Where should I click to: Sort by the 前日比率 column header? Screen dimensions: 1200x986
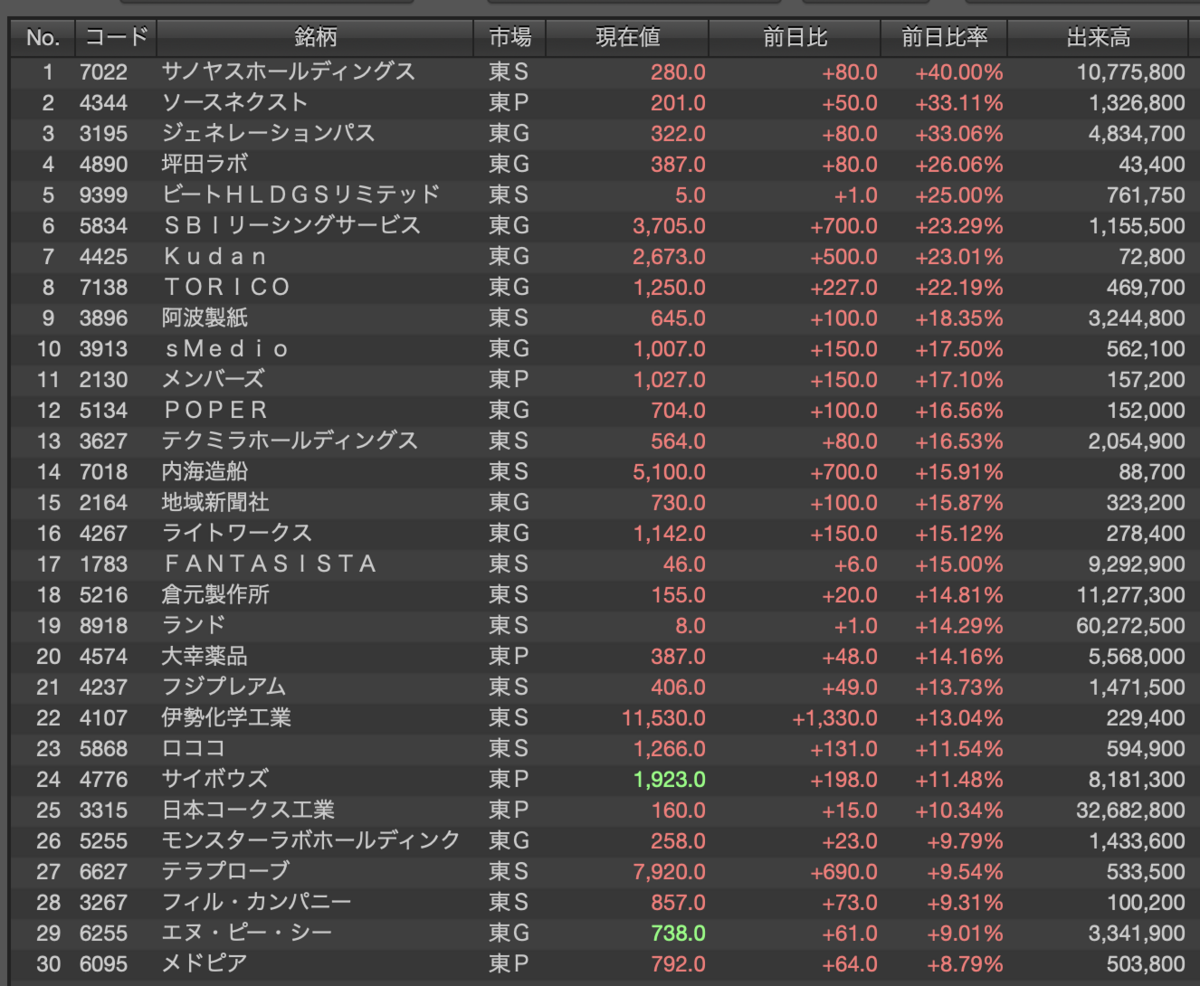point(944,38)
